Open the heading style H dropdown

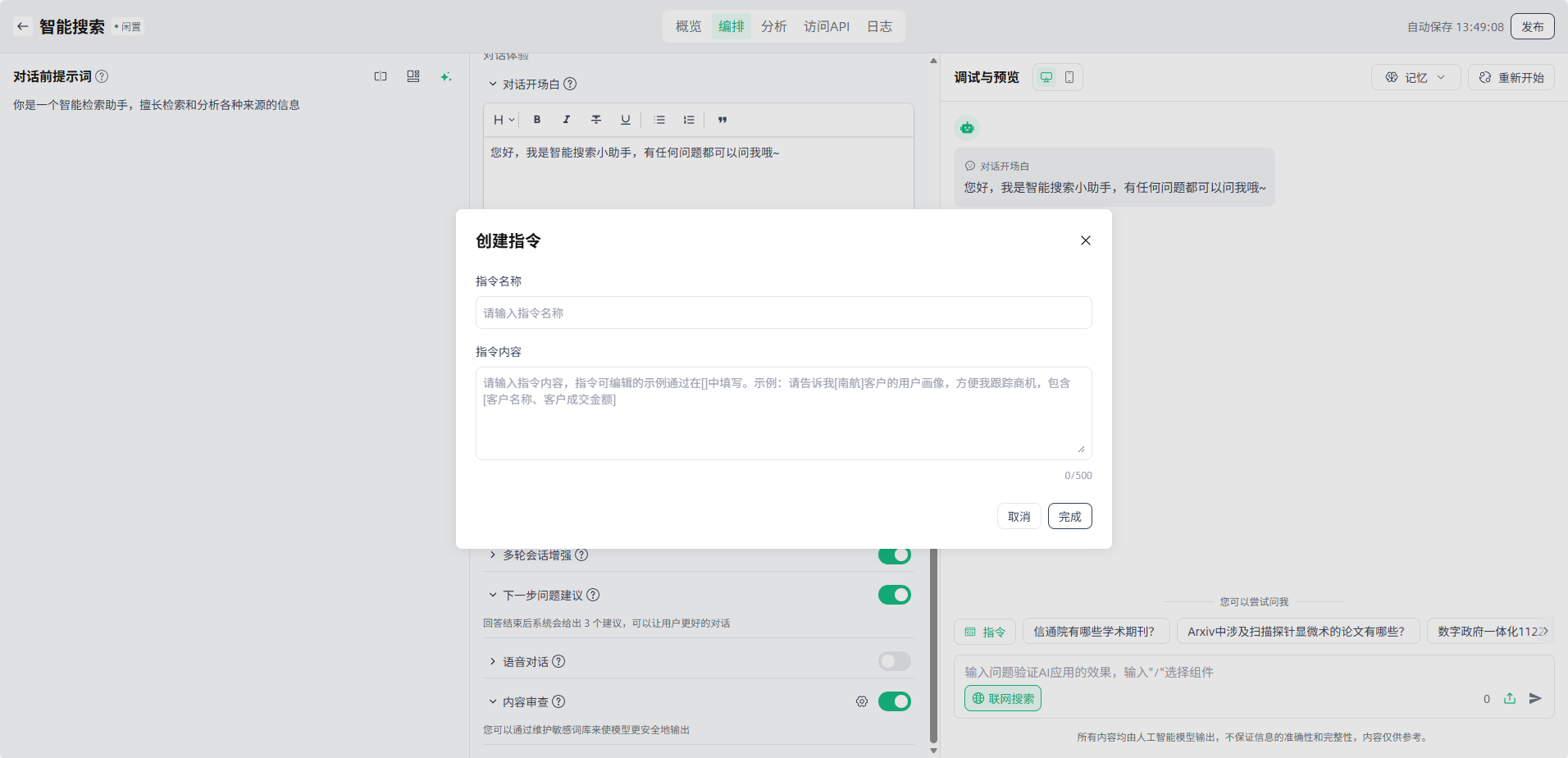(x=504, y=120)
